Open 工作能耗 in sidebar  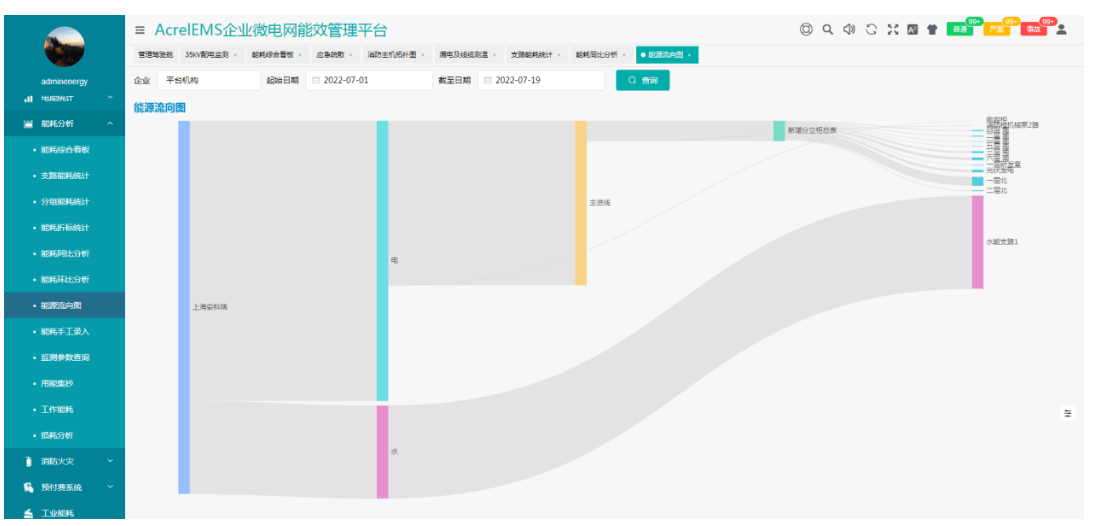(65, 409)
